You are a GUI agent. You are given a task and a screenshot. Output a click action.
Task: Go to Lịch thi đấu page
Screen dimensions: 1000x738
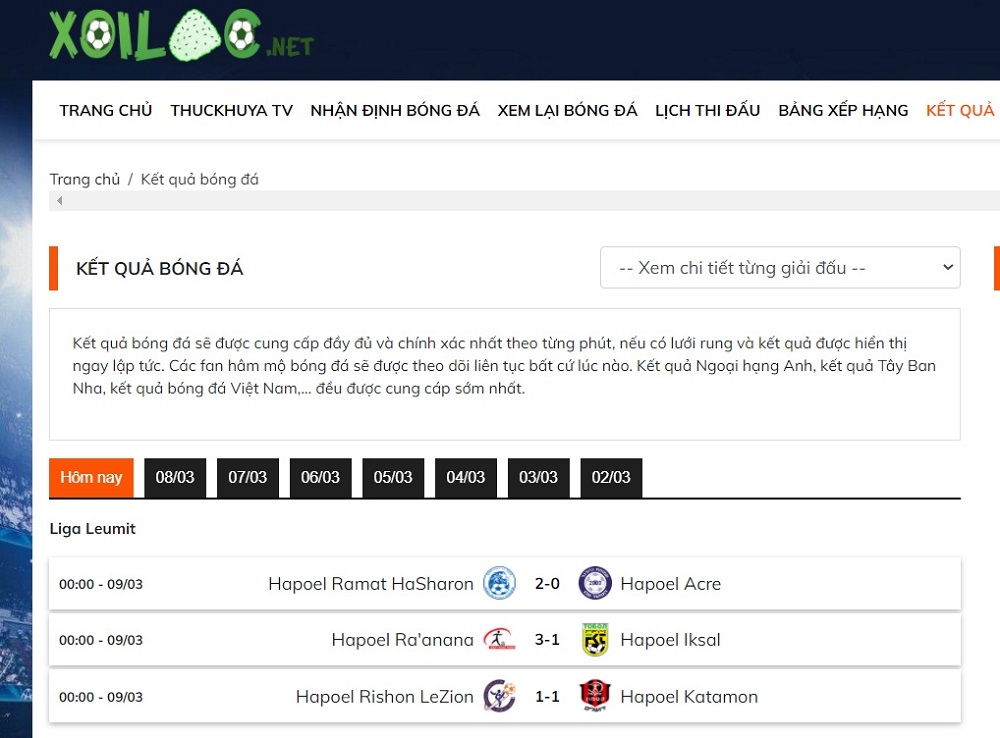(x=707, y=111)
